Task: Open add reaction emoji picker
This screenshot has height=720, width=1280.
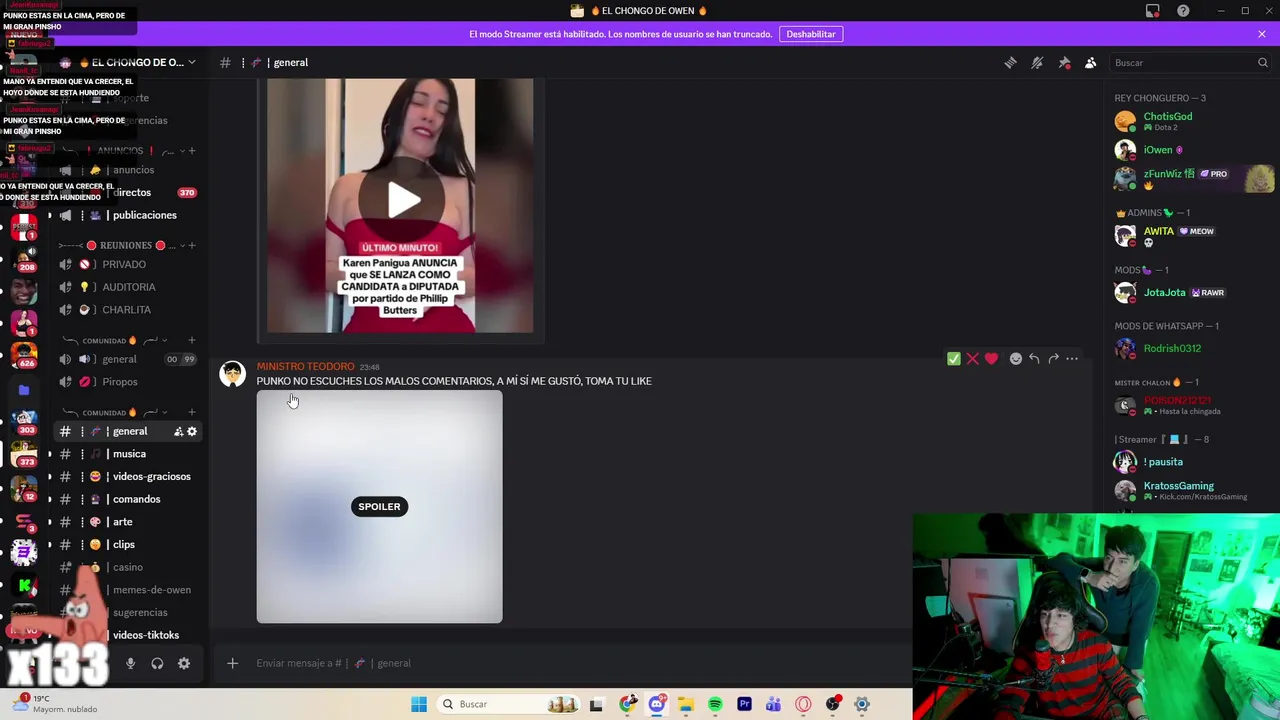Action: pos(1016,359)
